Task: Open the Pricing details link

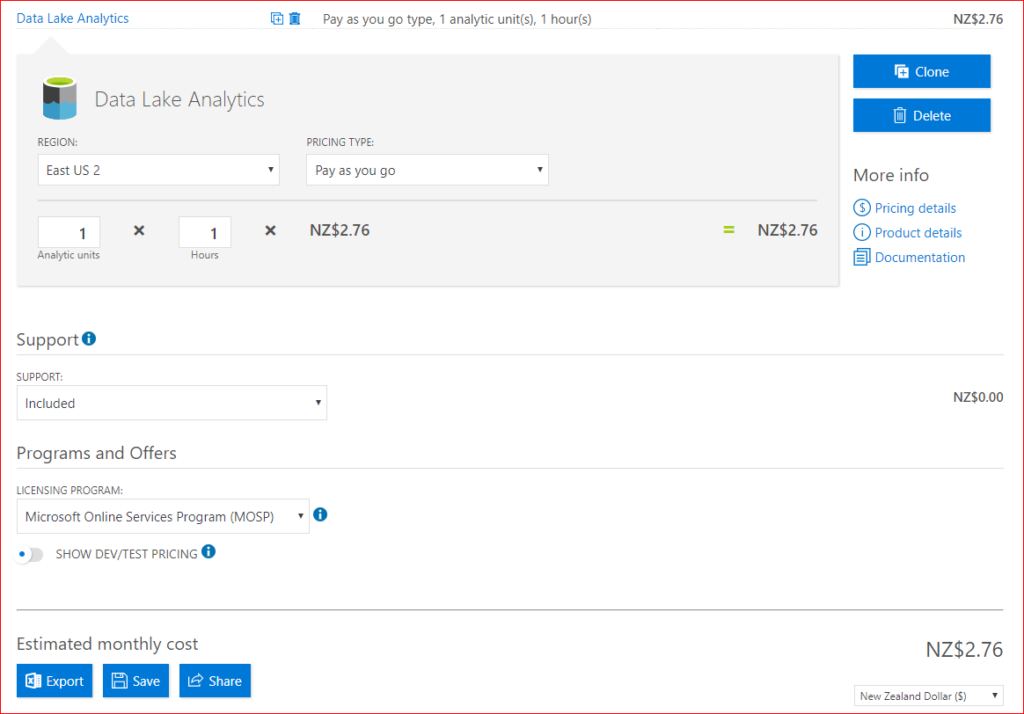Action: pos(915,208)
